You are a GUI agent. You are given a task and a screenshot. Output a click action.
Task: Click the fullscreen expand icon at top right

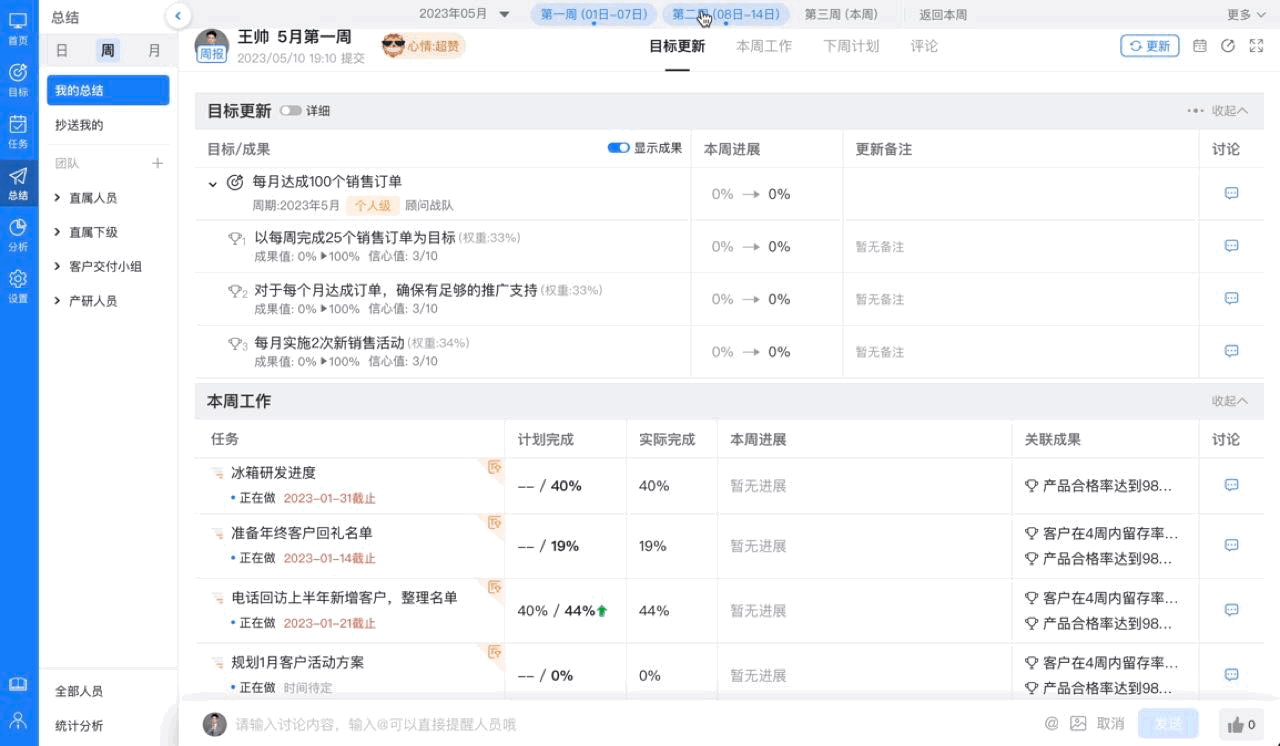point(1256,46)
